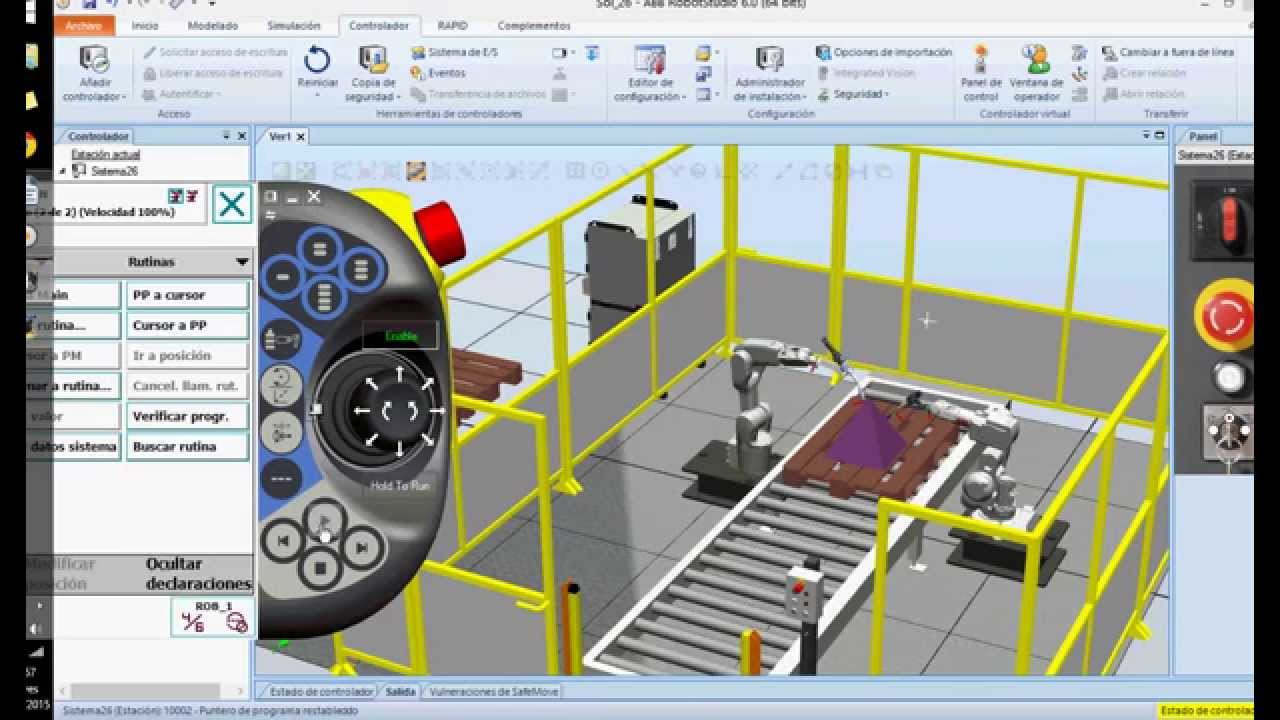Click the Cancel. llam. rut. button

coord(187,385)
